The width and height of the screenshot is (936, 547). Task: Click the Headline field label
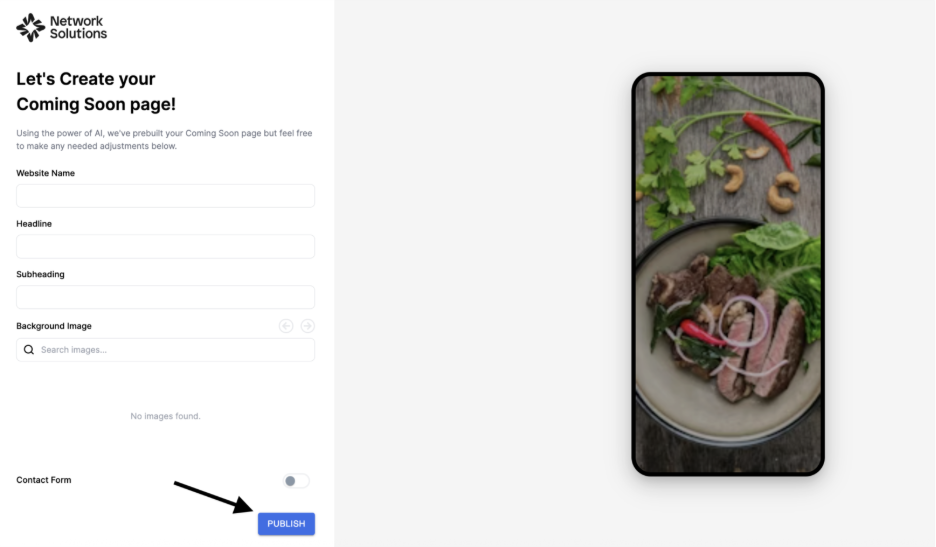tap(34, 224)
